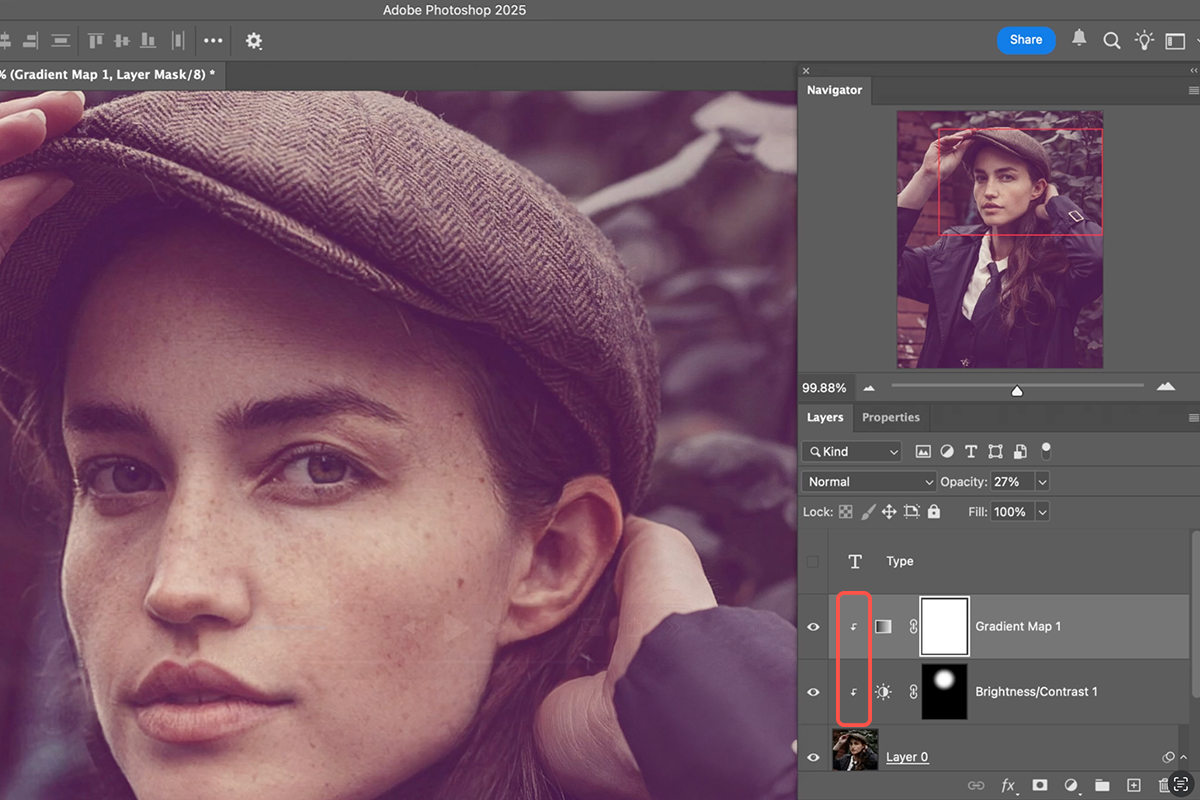The image size is (1200, 800).
Task: Add layer style with fx icon
Action: 1008,785
